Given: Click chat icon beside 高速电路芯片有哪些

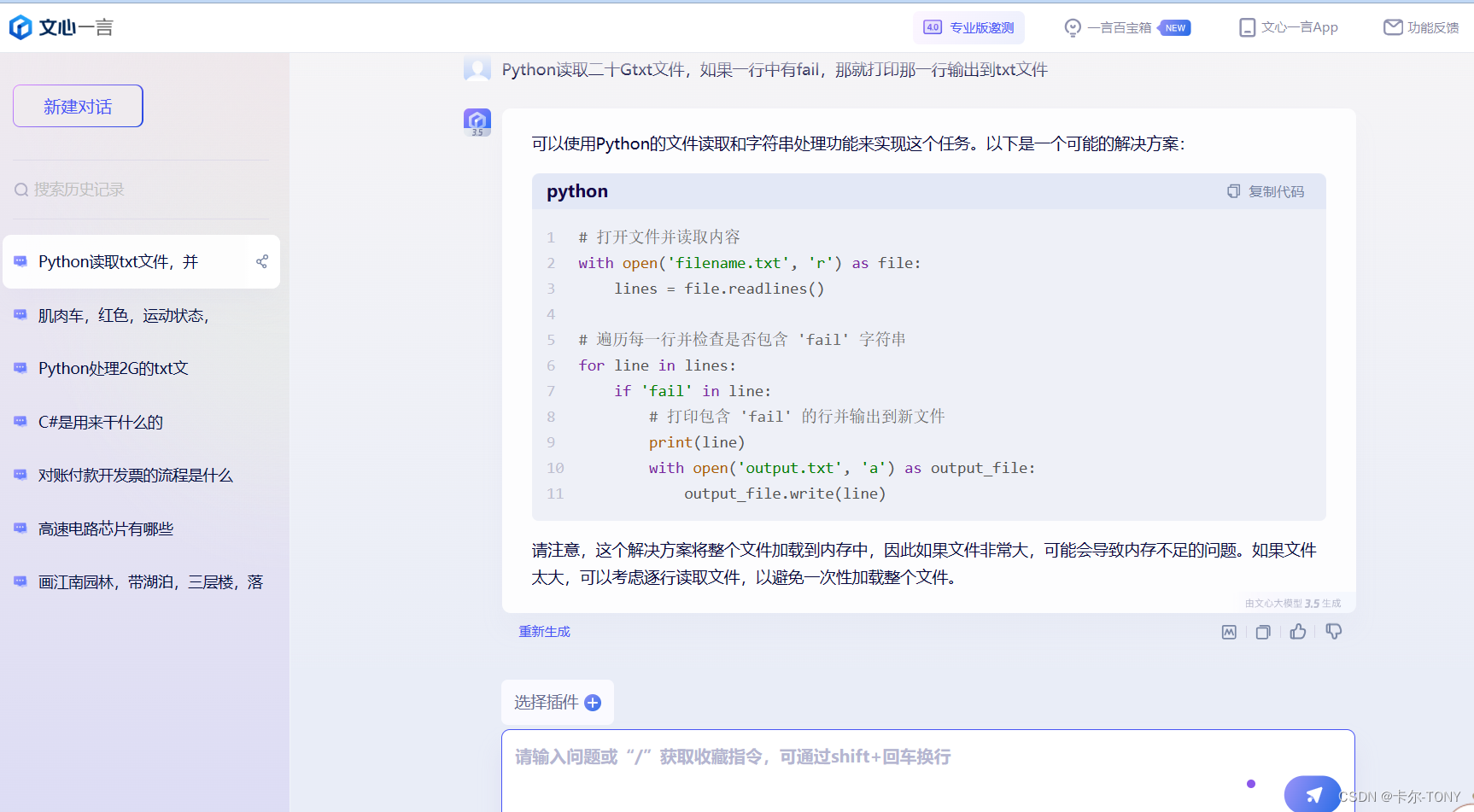Looking at the screenshot, I should 20,529.
